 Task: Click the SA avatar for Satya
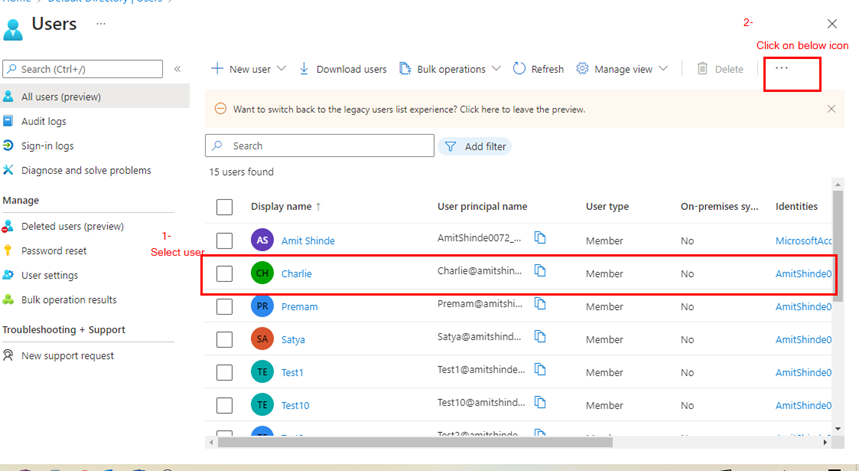pyautogui.click(x=262, y=339)
